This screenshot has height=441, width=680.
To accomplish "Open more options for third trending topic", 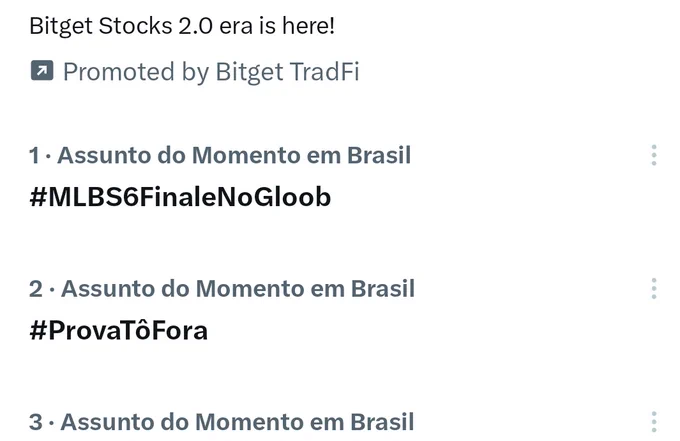I will [654, 422].
